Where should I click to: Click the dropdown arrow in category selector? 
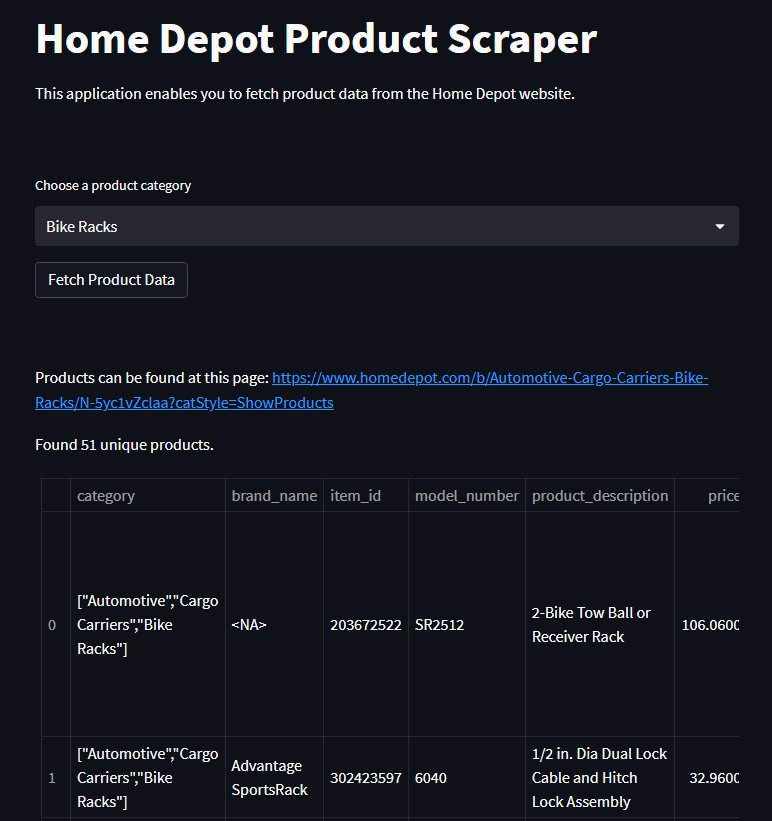coord(719,227)
